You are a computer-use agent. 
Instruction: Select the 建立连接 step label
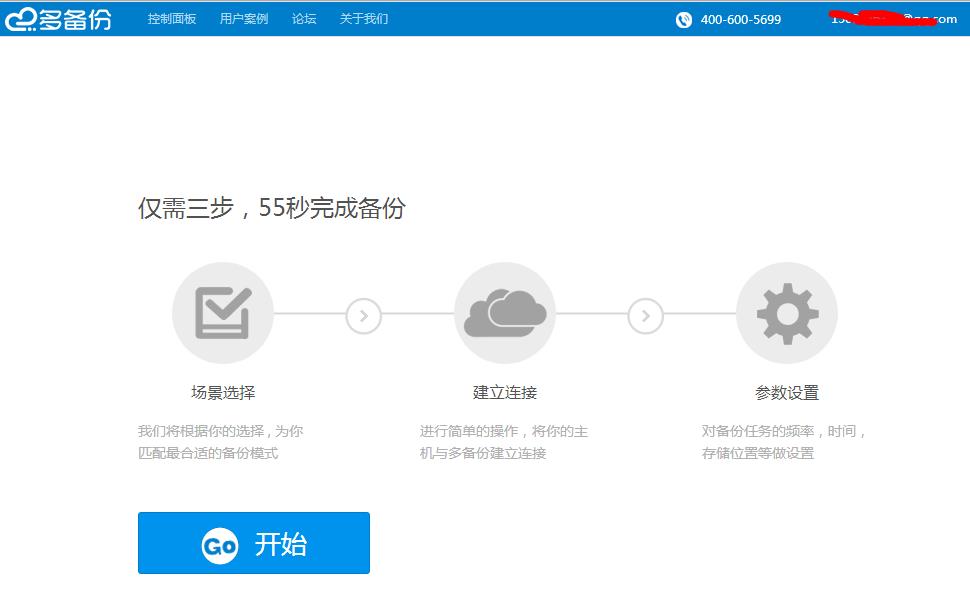(x=505, y=393)
